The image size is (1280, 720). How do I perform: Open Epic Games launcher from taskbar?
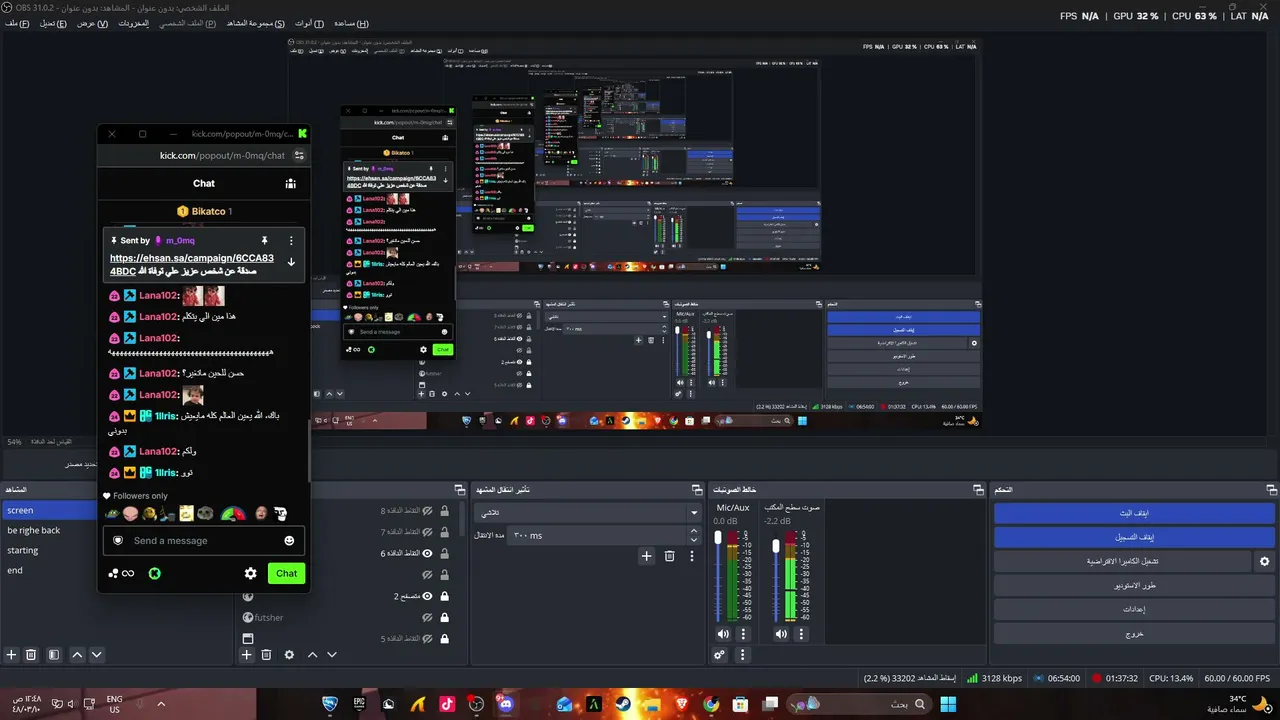point(359,704)
